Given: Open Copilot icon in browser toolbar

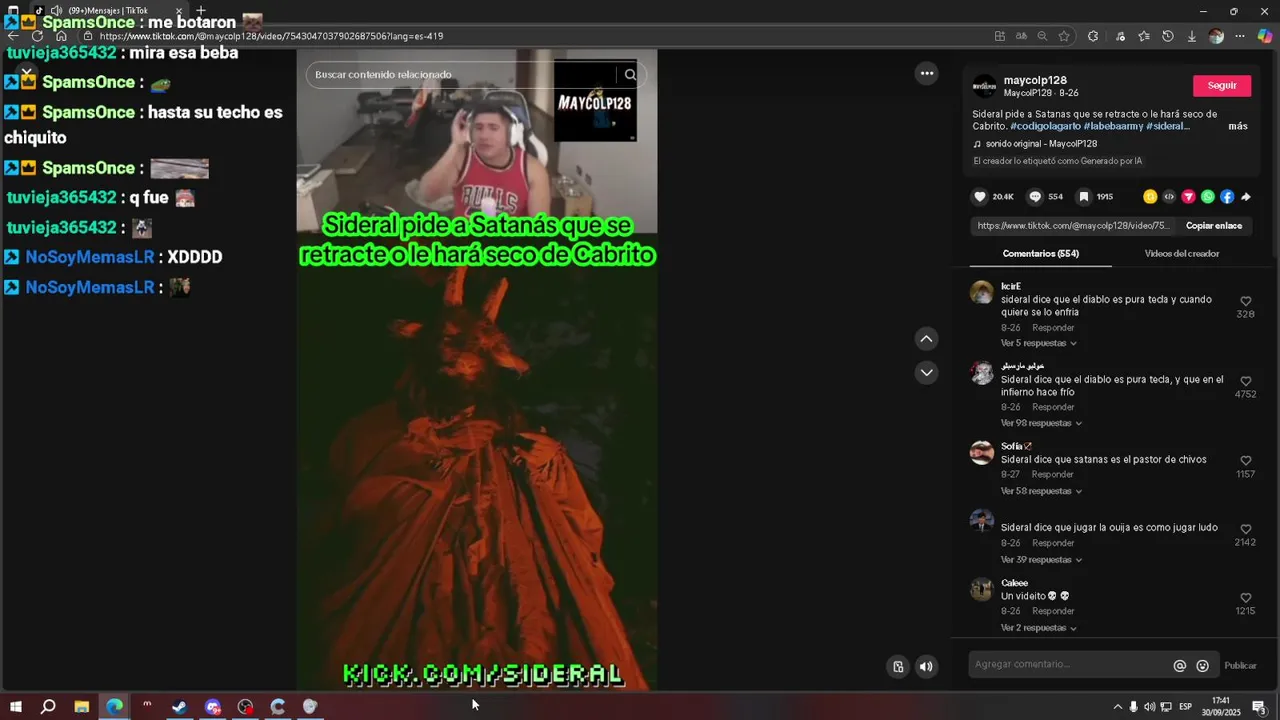Looking at the screenshot, I should 1265,36.
